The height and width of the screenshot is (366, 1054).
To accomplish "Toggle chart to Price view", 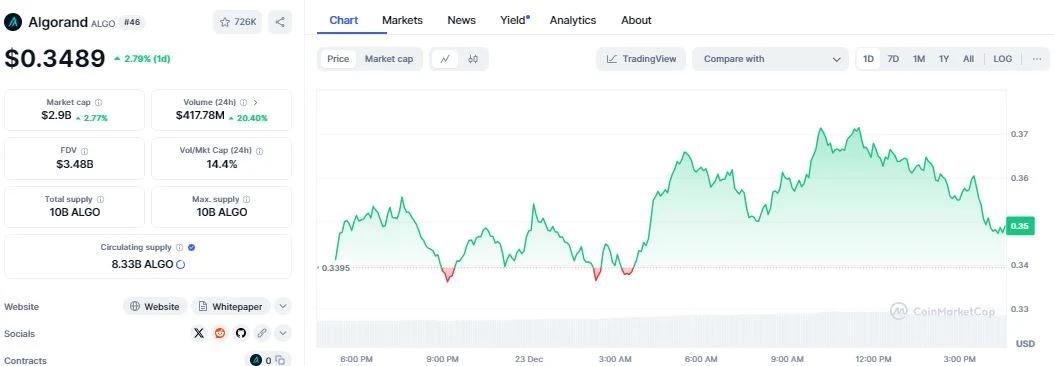I will click(x=338, y=59).
